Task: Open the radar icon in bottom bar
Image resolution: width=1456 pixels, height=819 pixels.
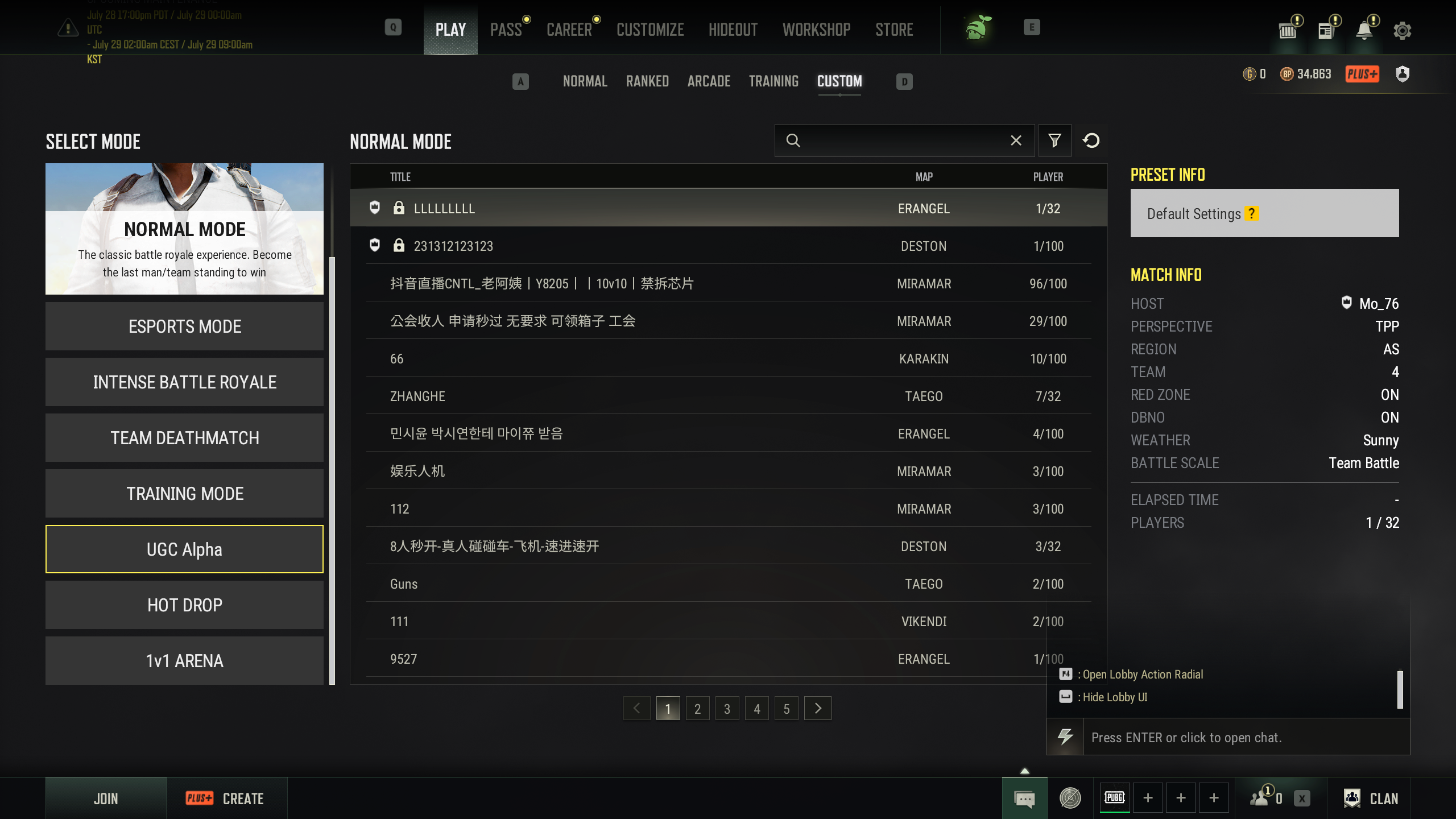Action: click(1070, 798)
